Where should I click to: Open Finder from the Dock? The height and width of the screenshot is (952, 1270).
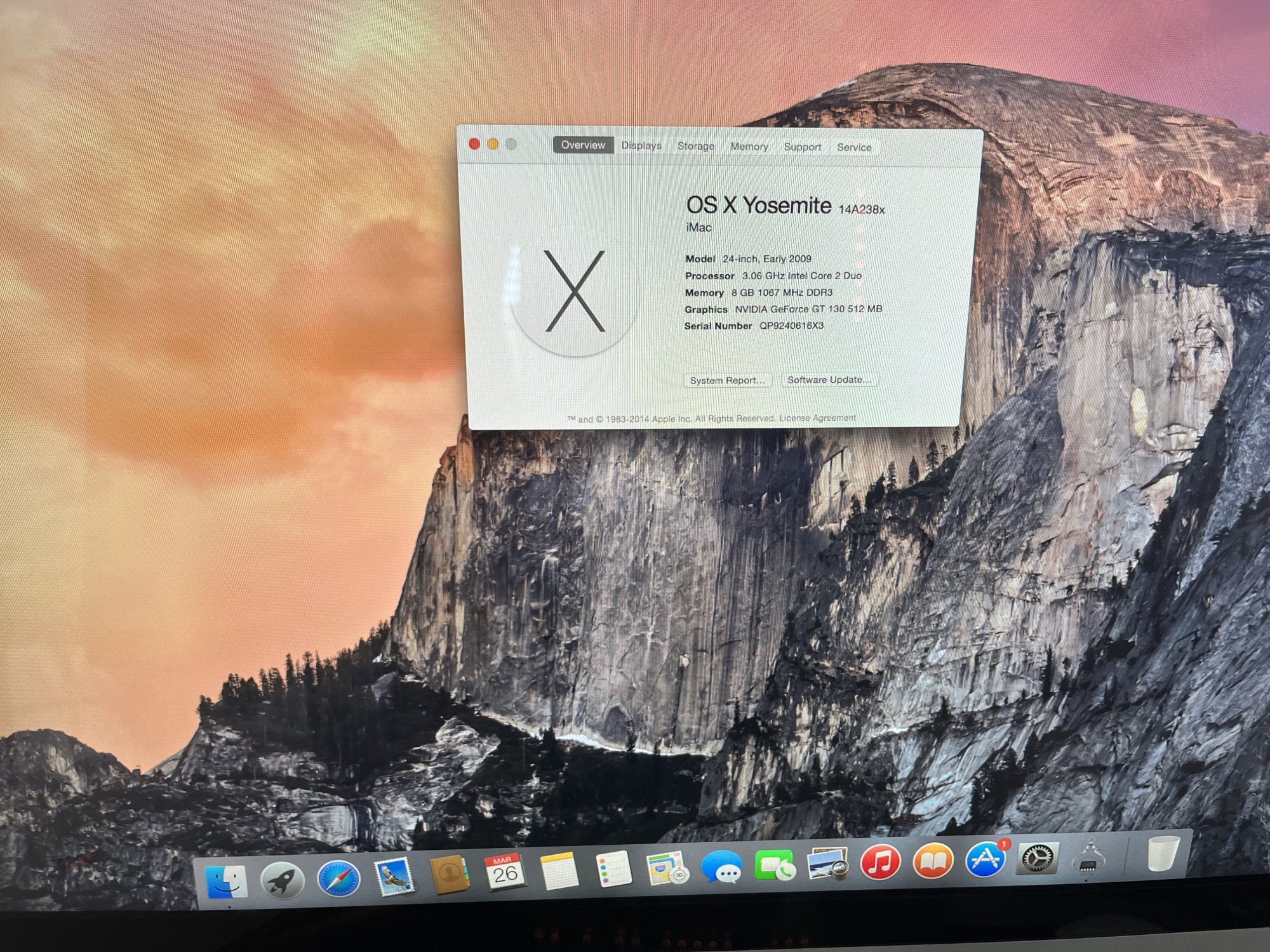[x=226, y=882]
